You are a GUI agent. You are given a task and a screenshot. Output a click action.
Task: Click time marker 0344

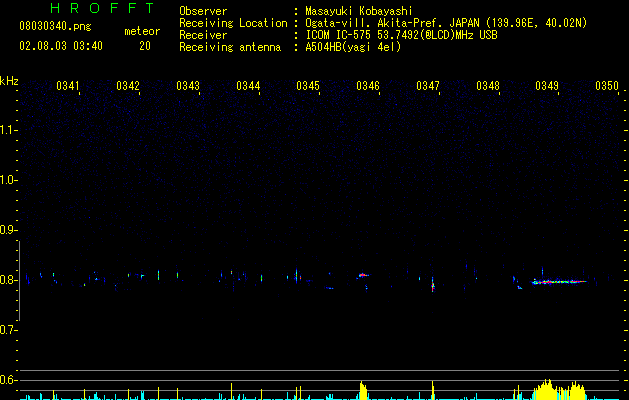(x=248, y=86)
